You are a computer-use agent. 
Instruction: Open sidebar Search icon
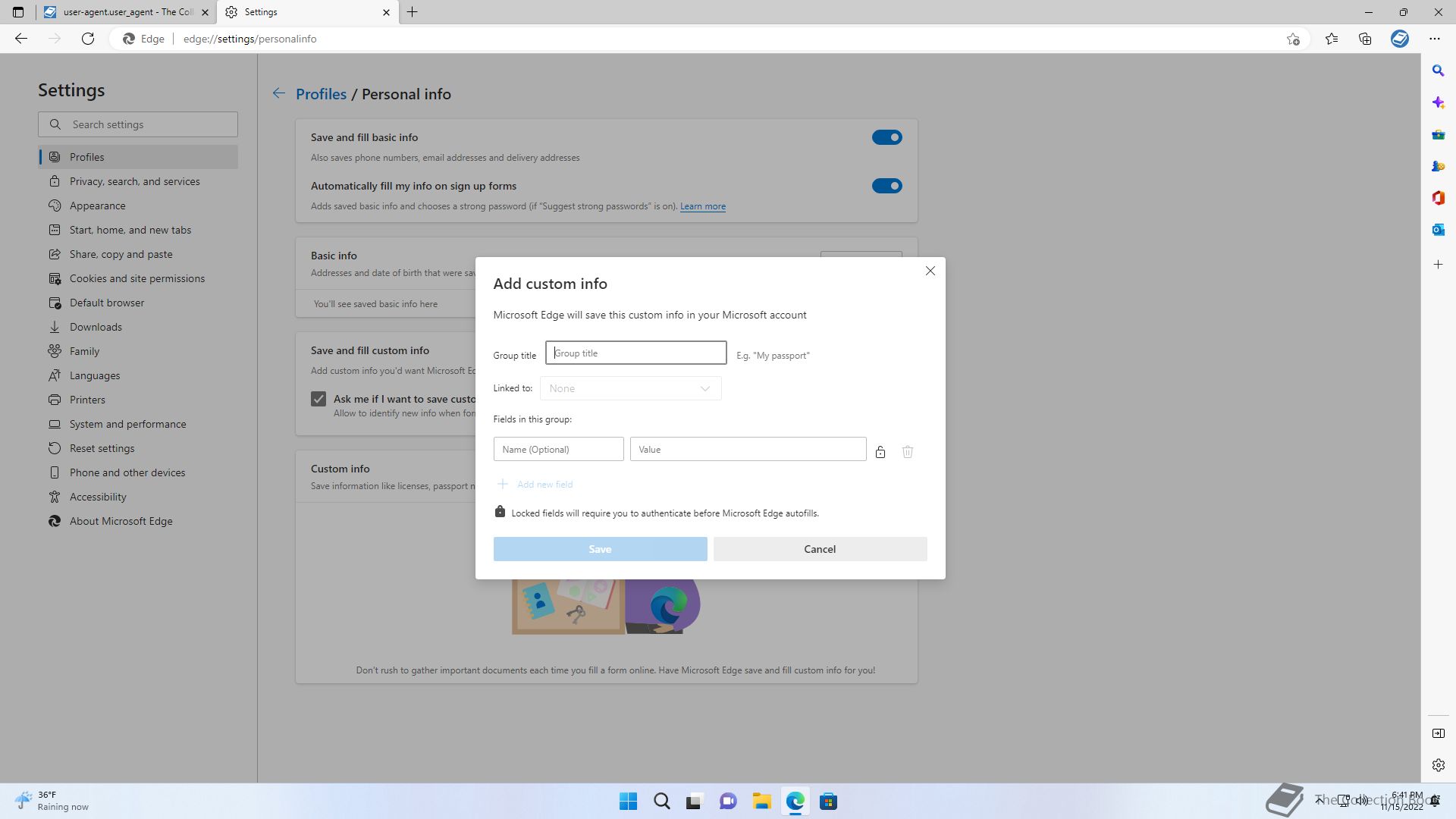[x=1438, y=71]
